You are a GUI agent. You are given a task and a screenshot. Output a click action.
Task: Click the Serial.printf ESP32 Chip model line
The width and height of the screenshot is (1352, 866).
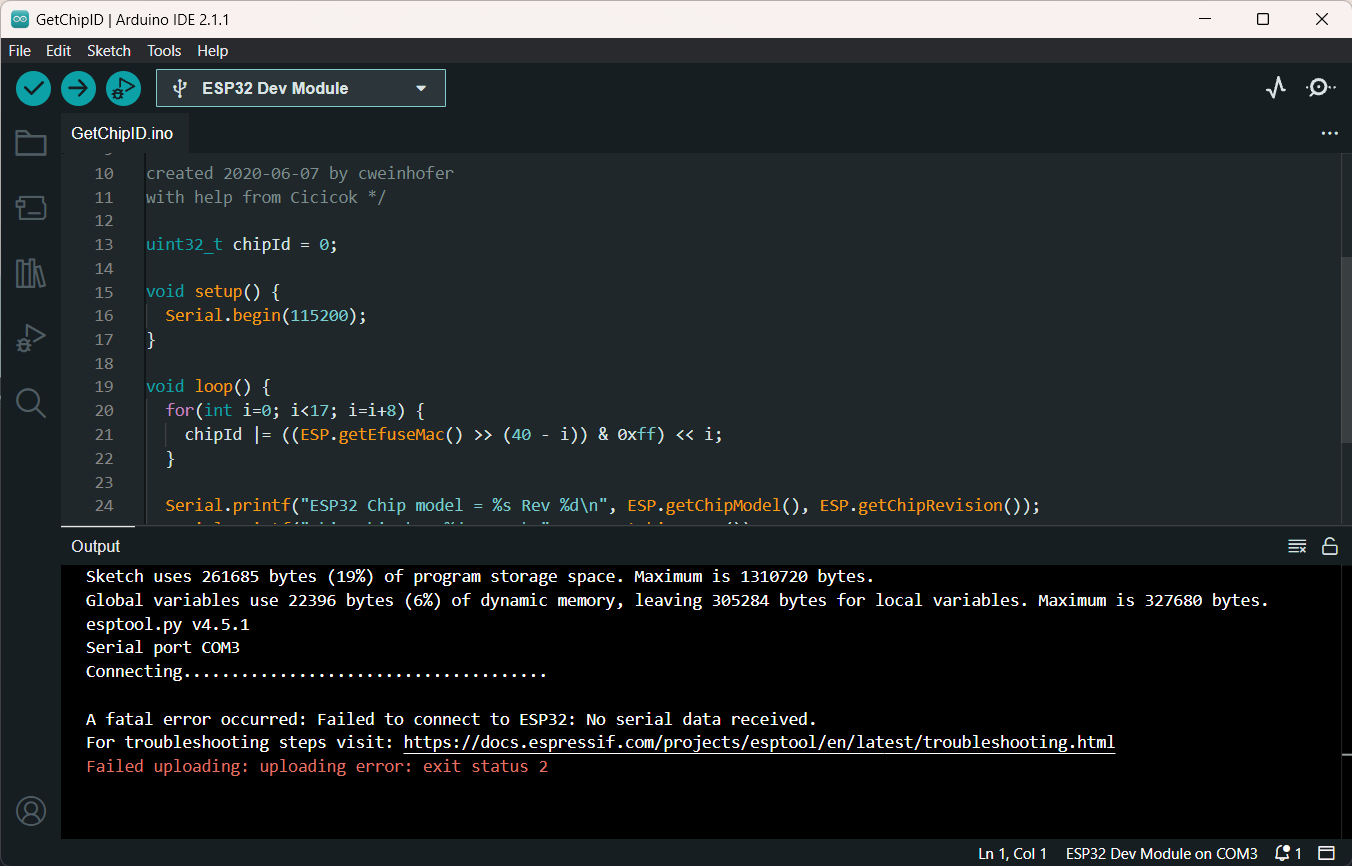tap(603, 505)
